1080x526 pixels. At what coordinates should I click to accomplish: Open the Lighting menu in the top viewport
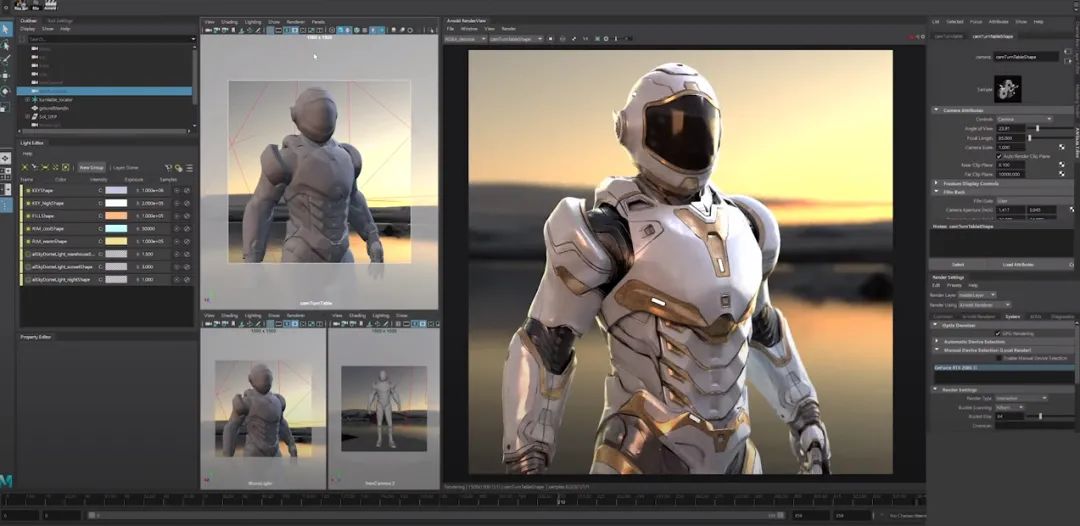(251, 21)
